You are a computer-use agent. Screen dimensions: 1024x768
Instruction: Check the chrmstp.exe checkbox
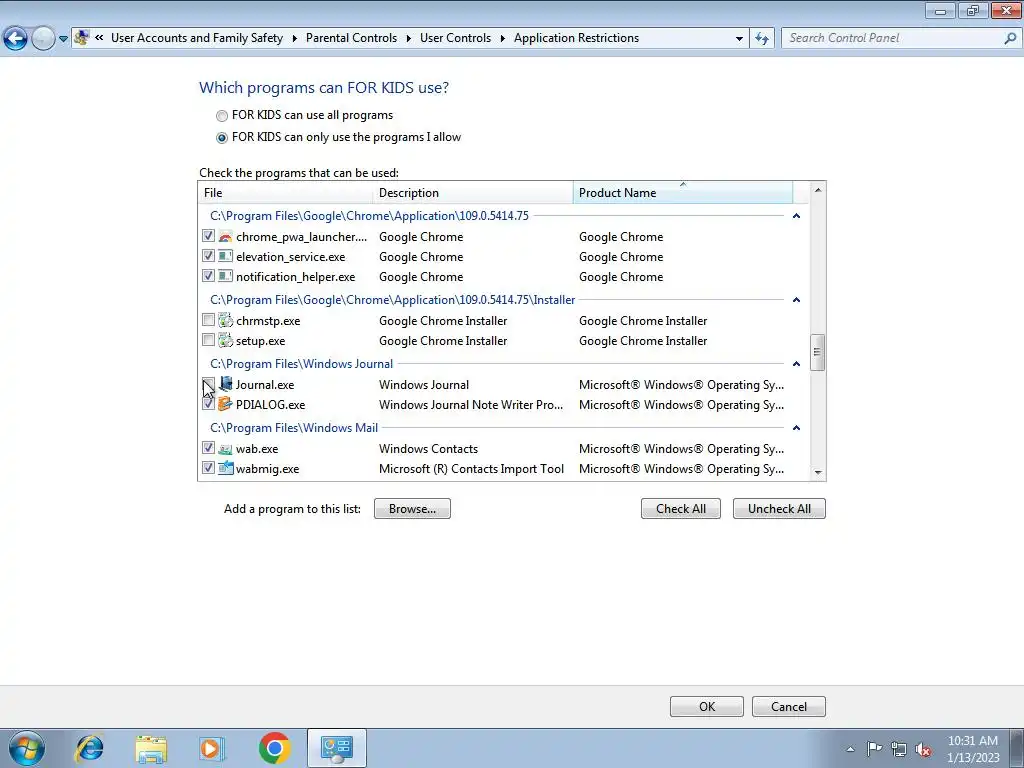pos(208,320)
